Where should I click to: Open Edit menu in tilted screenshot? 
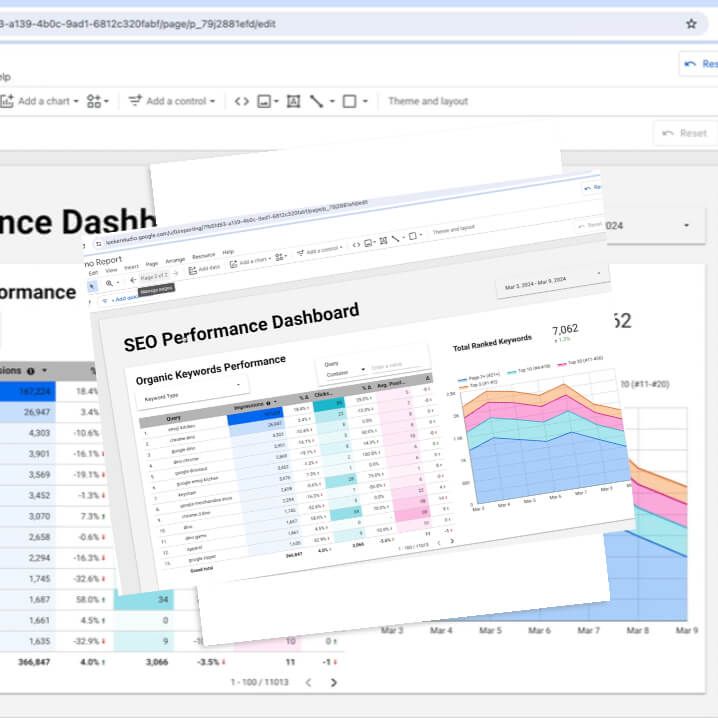(x=93, y=273)
